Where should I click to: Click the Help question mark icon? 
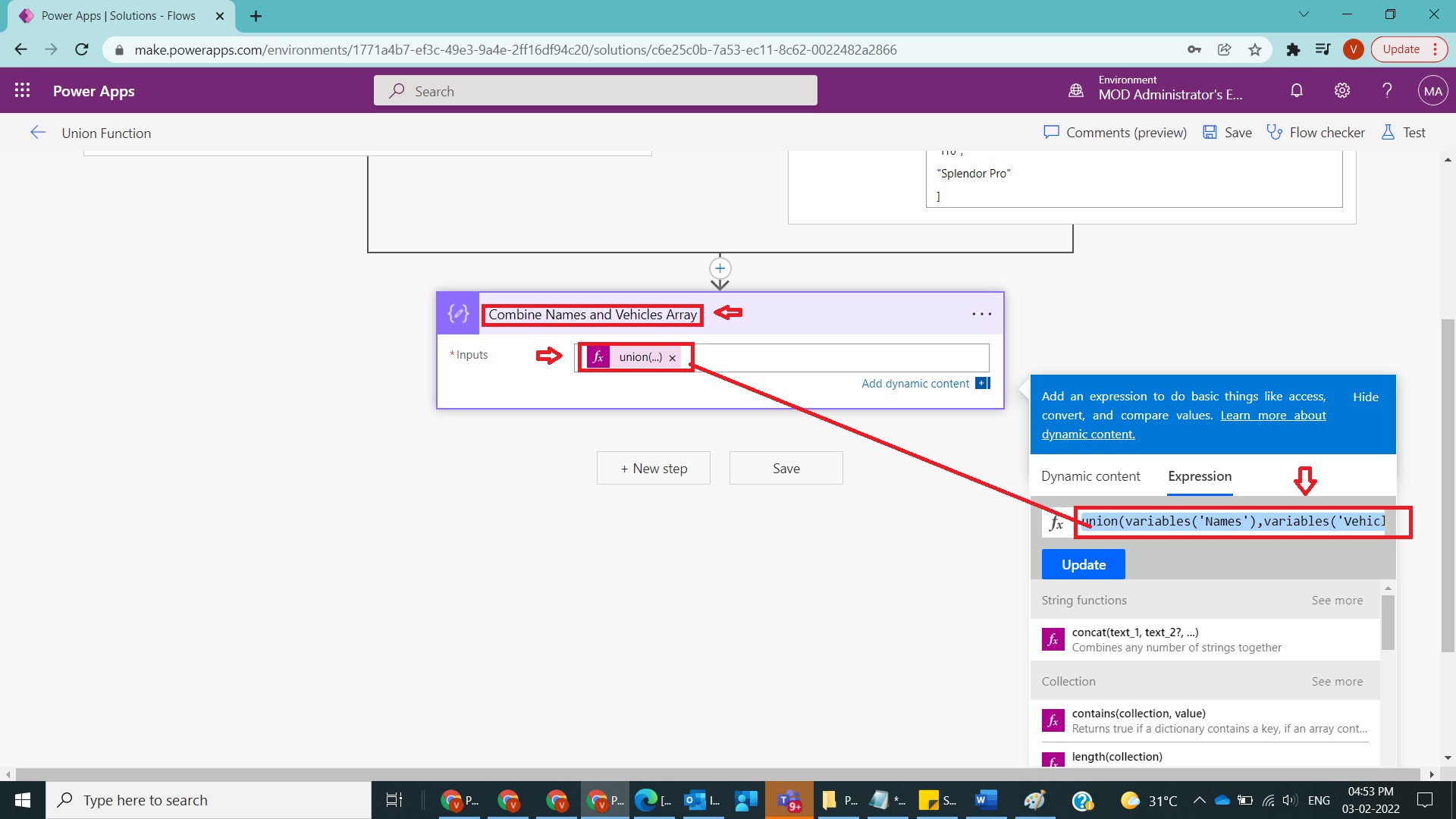1387,90
